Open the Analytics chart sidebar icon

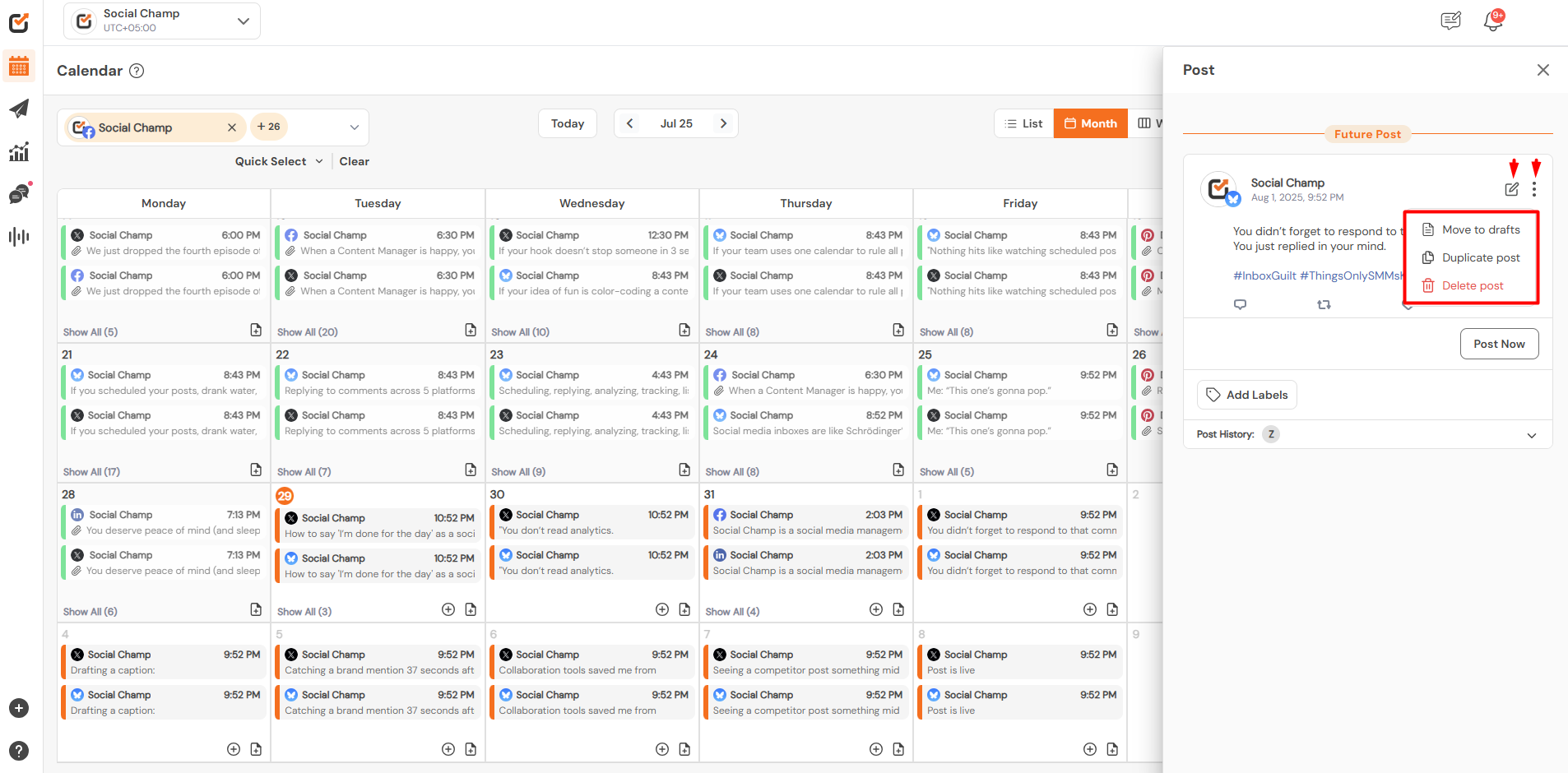click(x=19, y=151)
